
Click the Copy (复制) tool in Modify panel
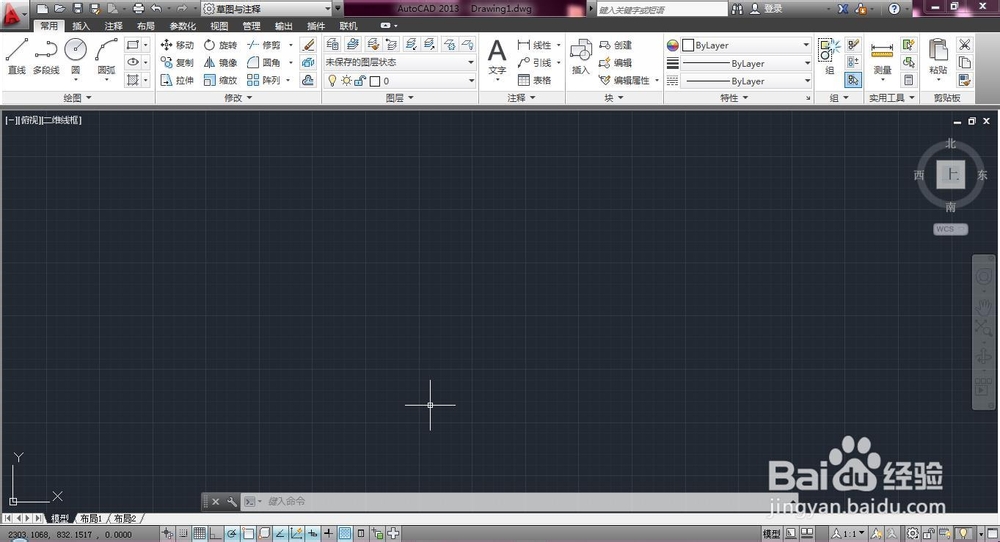[177, 62]
